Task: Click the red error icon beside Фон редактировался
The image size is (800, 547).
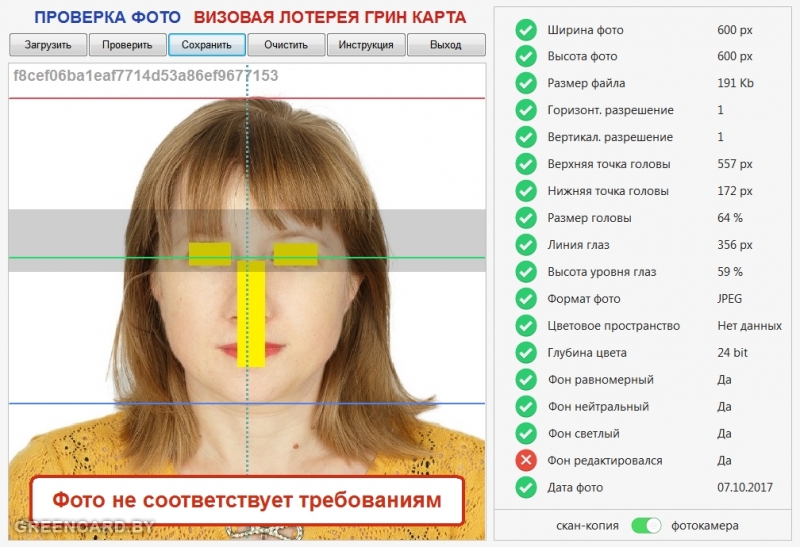Action: coord(526,461)
